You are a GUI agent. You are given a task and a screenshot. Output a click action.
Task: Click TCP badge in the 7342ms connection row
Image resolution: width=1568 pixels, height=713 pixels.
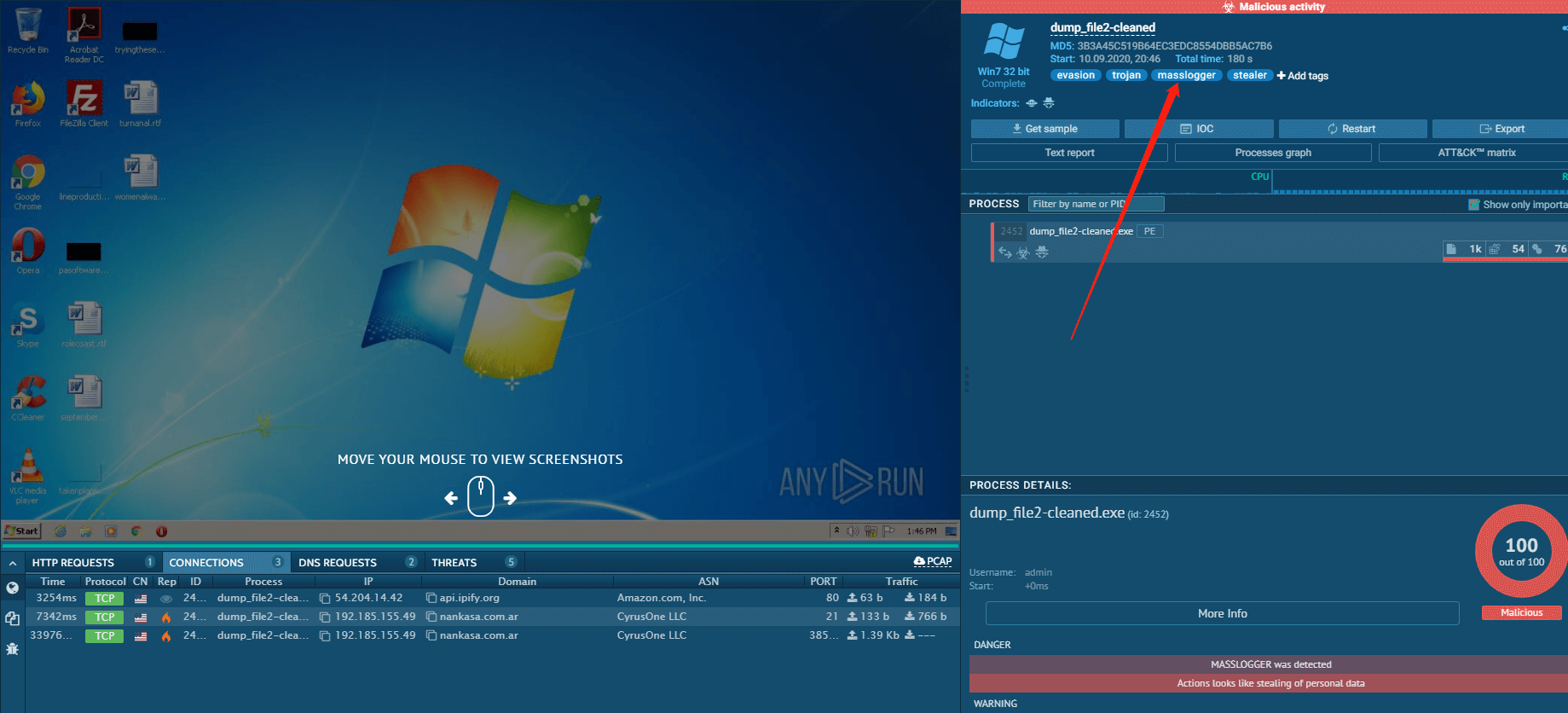pyautogui.click(x=105, y=617)
